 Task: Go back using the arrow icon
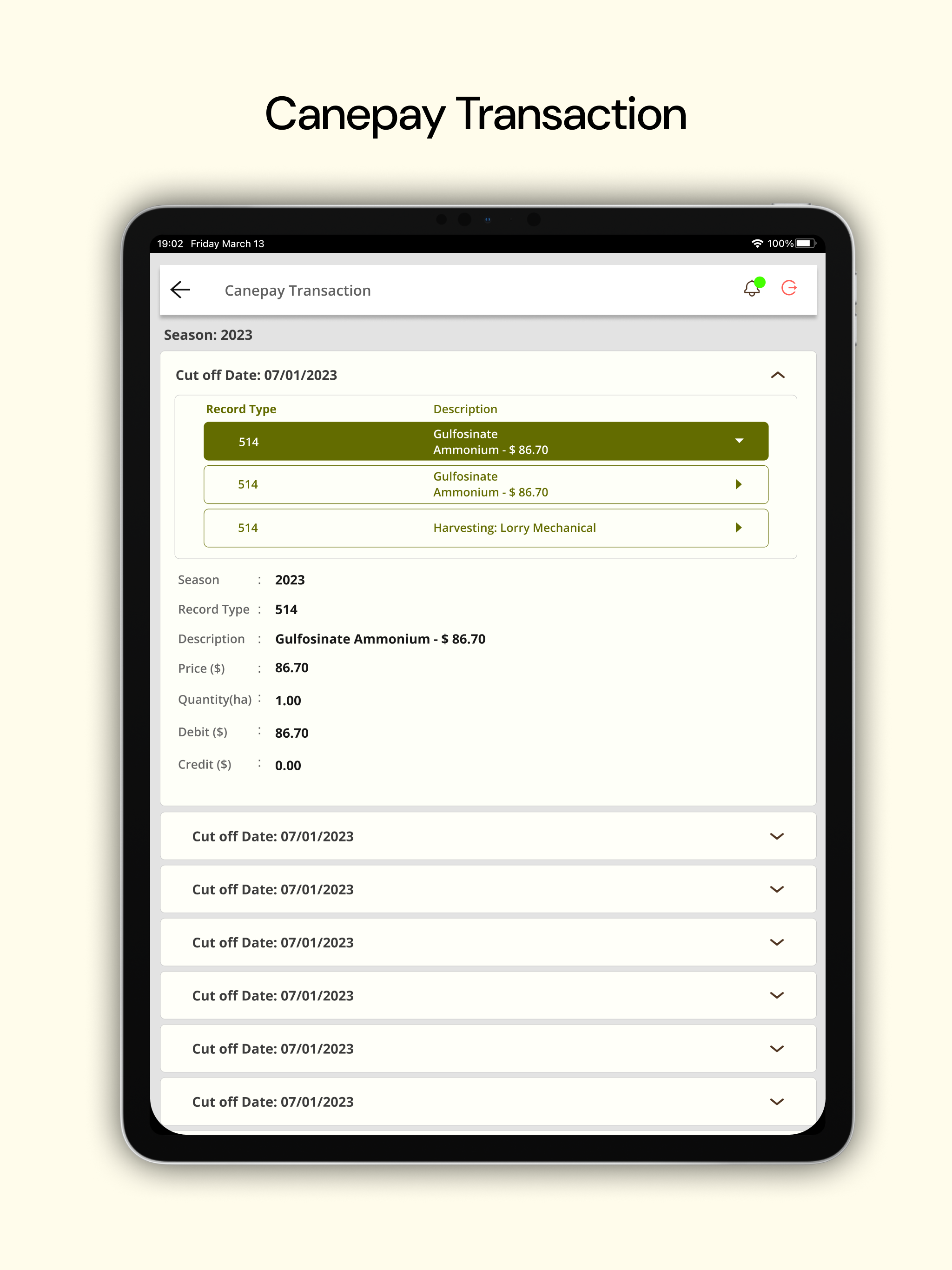tap(180, 289)
